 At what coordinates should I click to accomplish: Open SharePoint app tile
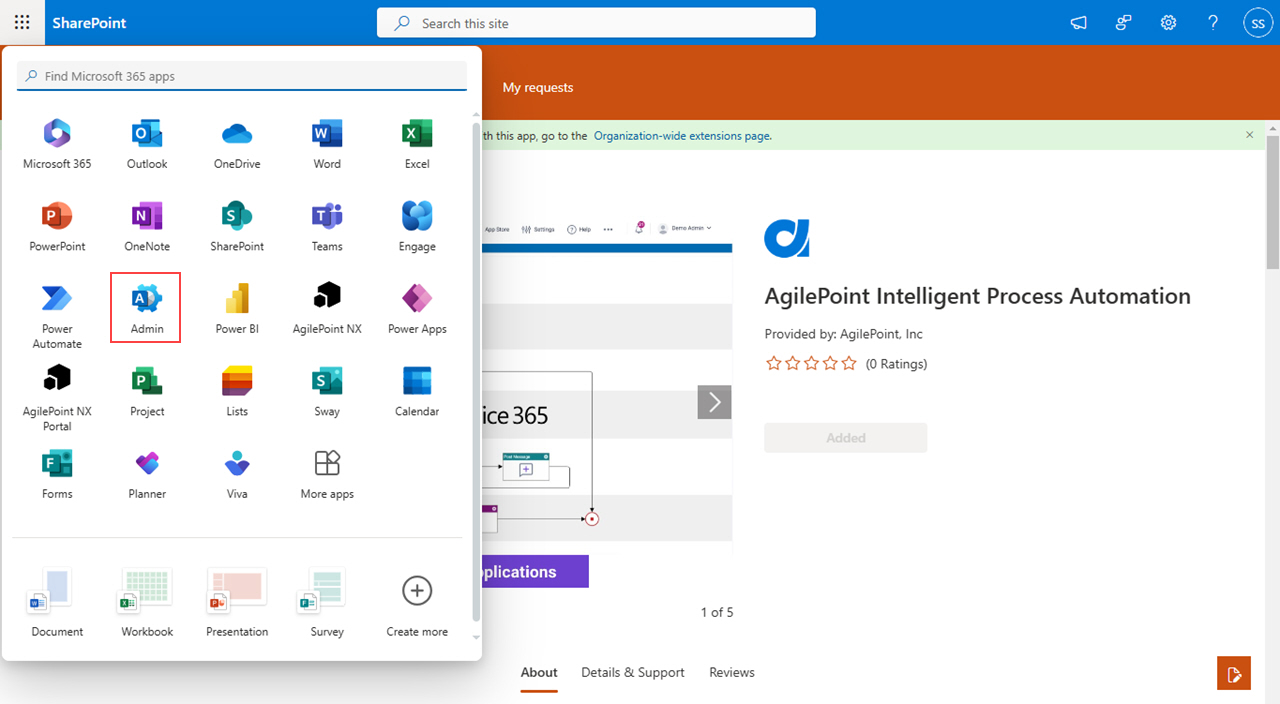click(237, 226)
